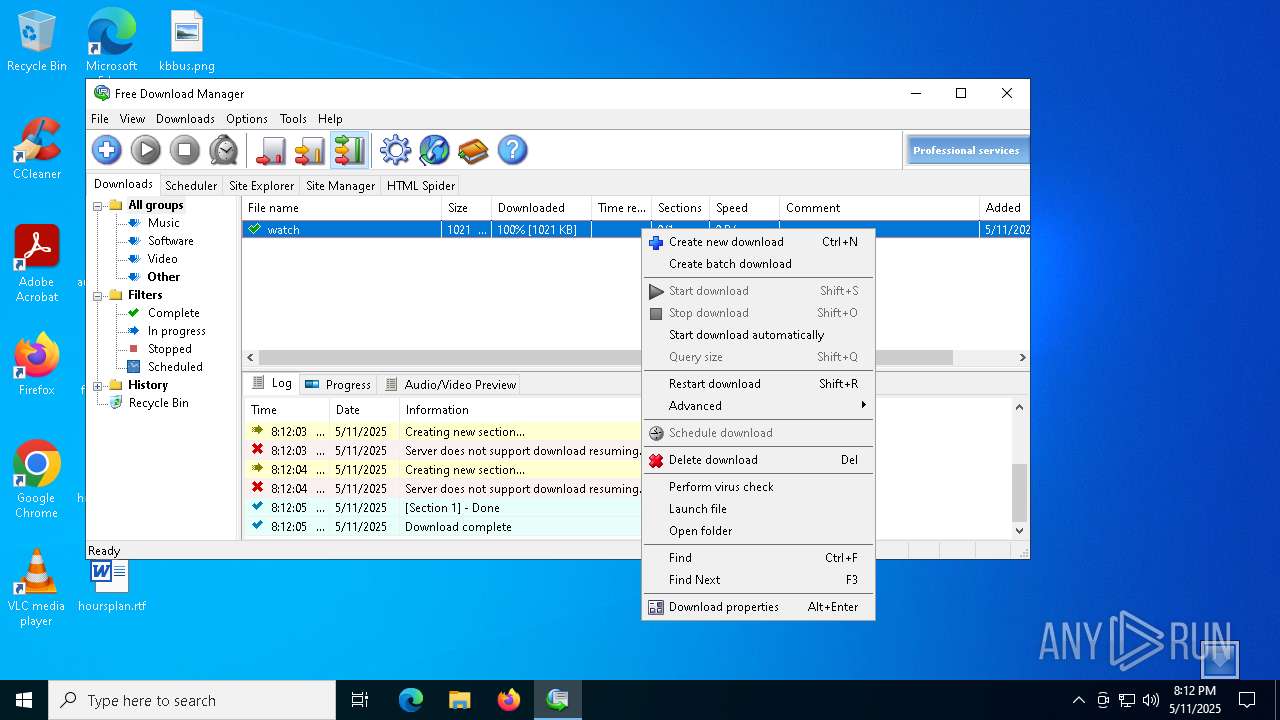This screenshot has height=720, width=1280.
Task: Select the light traffic mode icon
Action: click(x=271, y=150)
